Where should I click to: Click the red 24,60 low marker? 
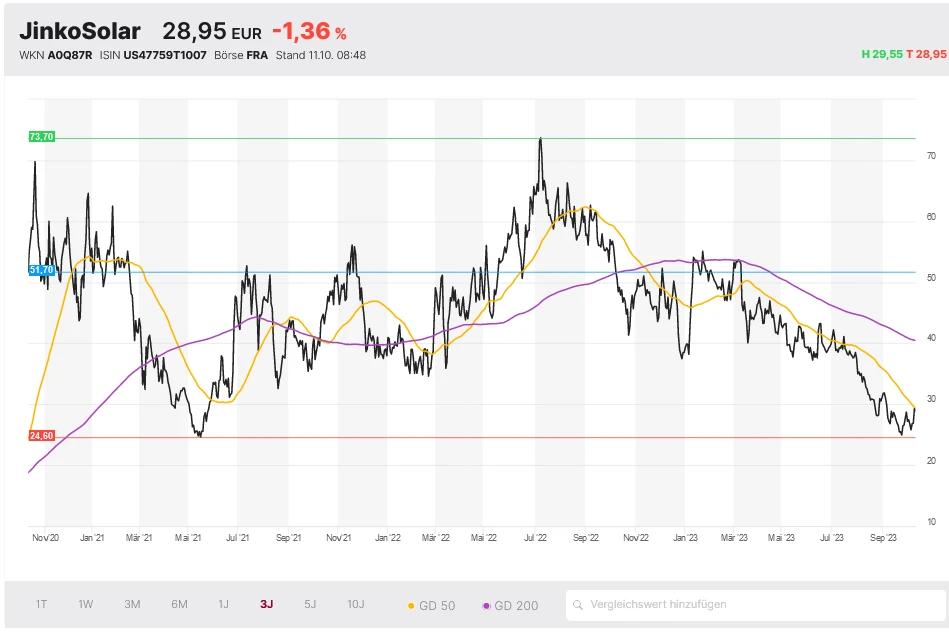click(x=42, y=436)
